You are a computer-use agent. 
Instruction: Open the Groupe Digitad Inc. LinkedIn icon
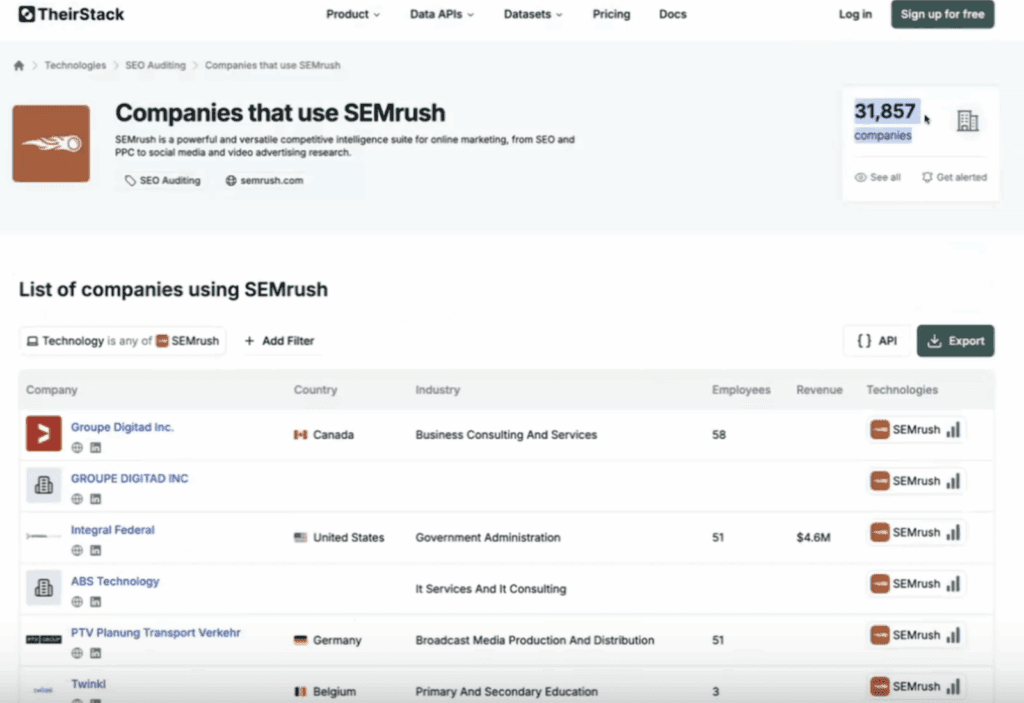click(x=95, y=448)
